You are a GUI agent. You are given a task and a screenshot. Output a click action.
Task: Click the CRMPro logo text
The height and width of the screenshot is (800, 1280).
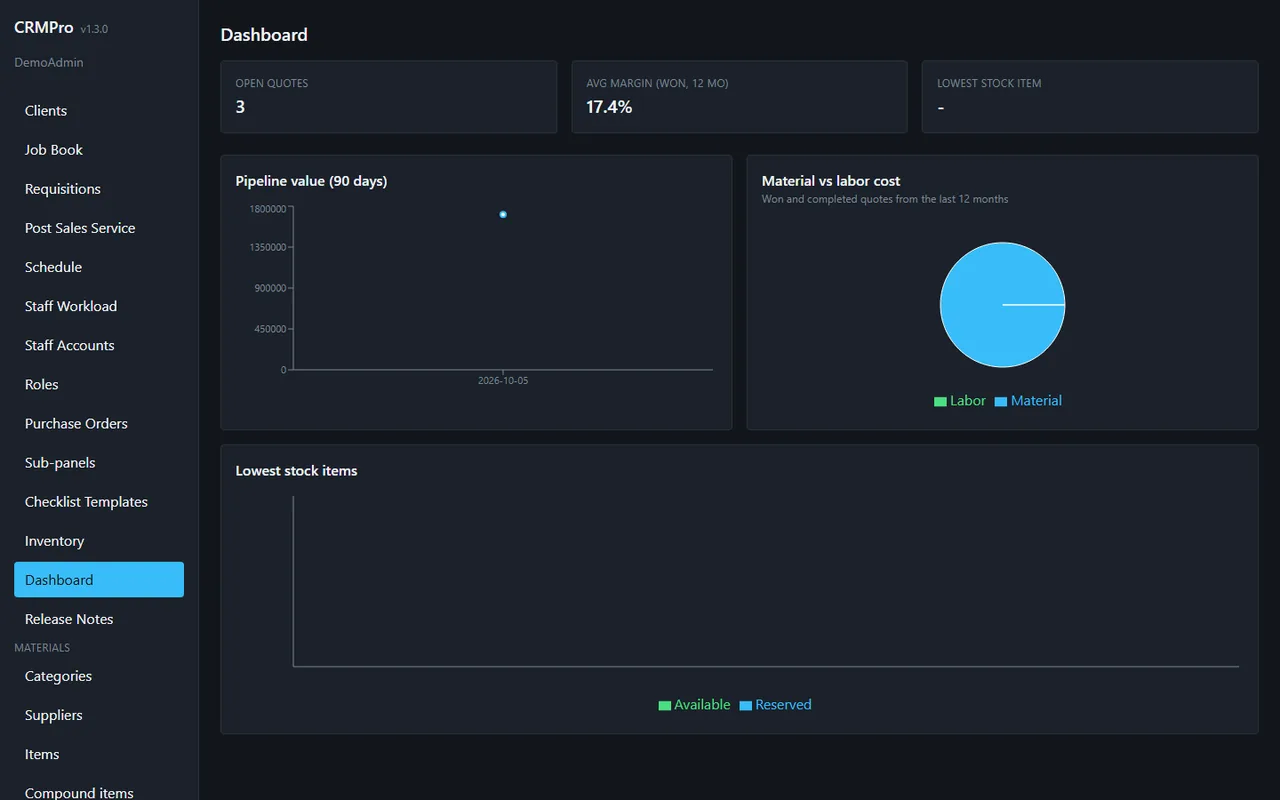44,28
